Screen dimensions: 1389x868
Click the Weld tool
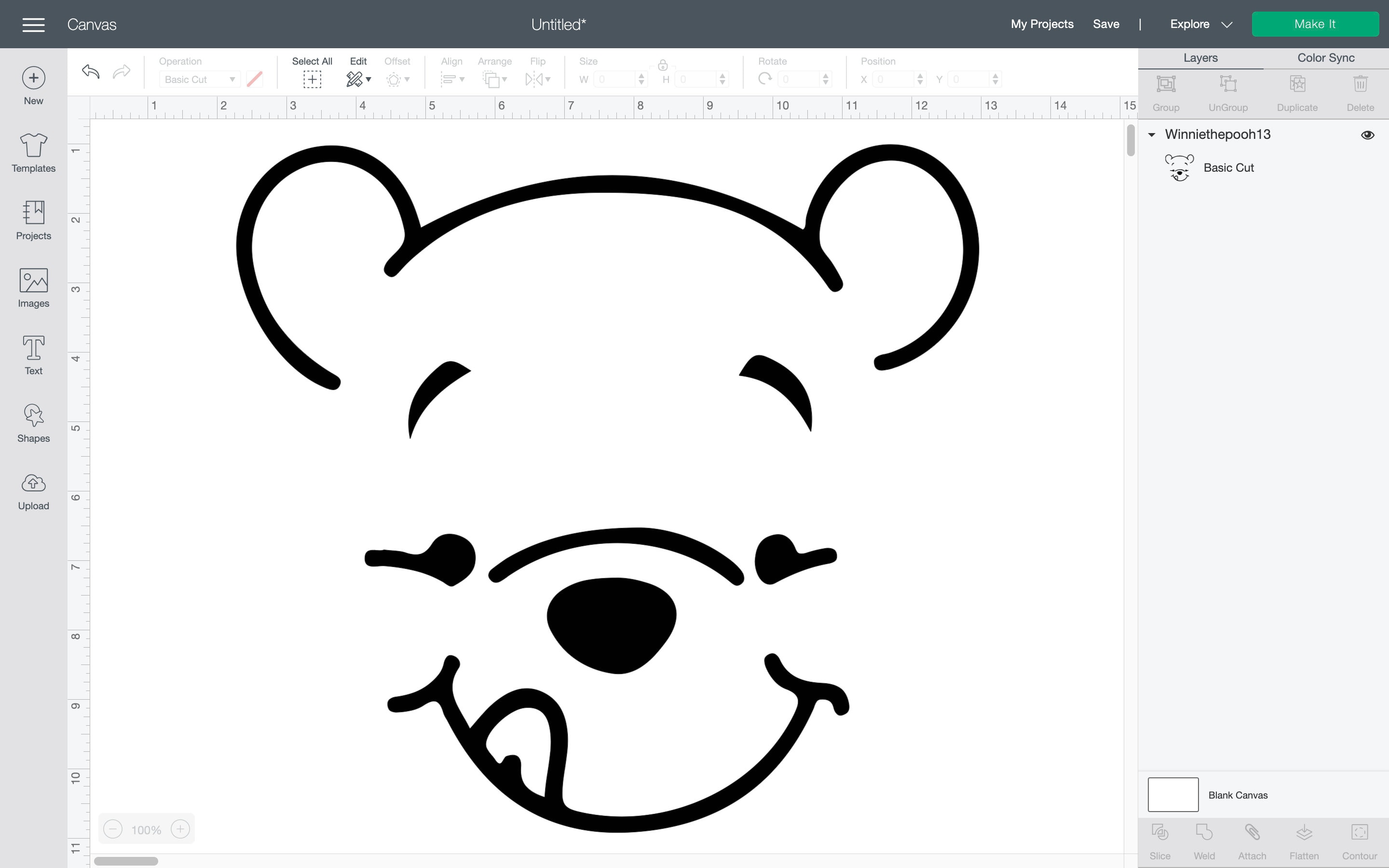(1204, 841)
